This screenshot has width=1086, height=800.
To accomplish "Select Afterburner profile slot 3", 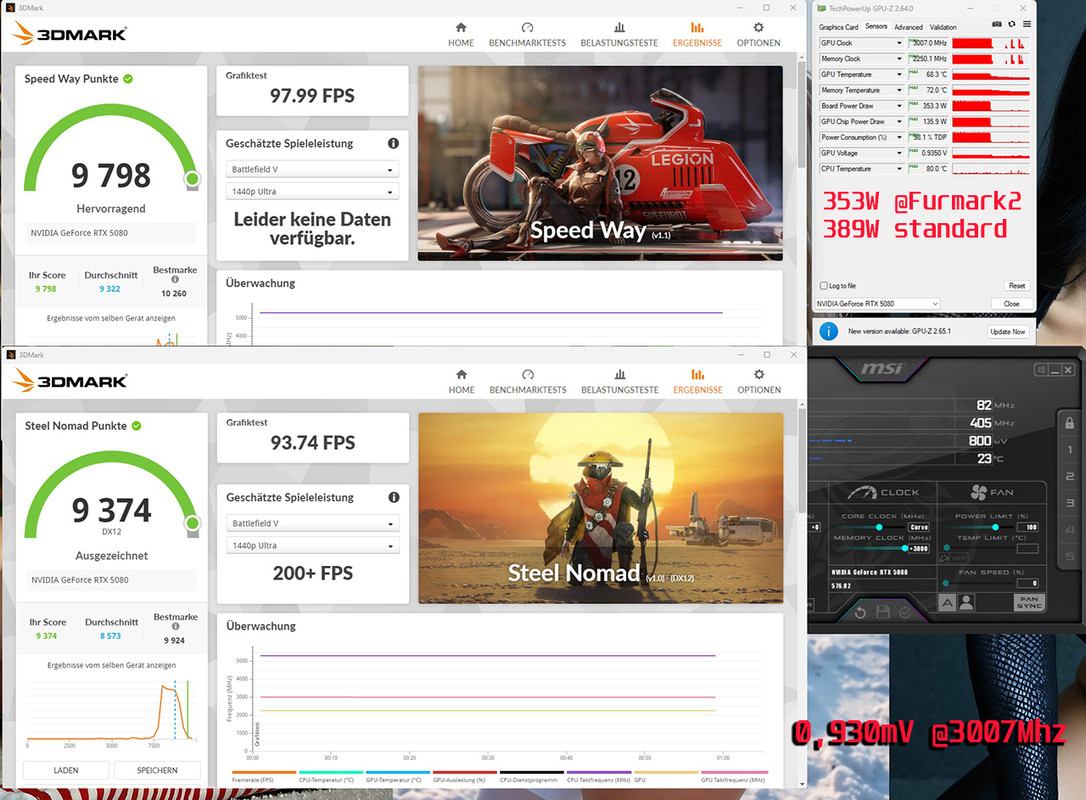I will coord(1069,503).
